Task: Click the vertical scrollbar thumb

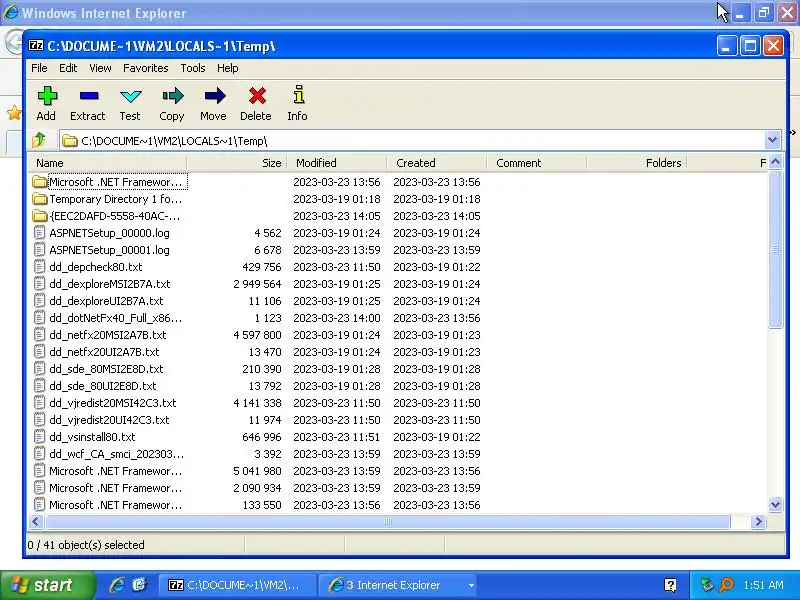Action: tap(776, 249)
